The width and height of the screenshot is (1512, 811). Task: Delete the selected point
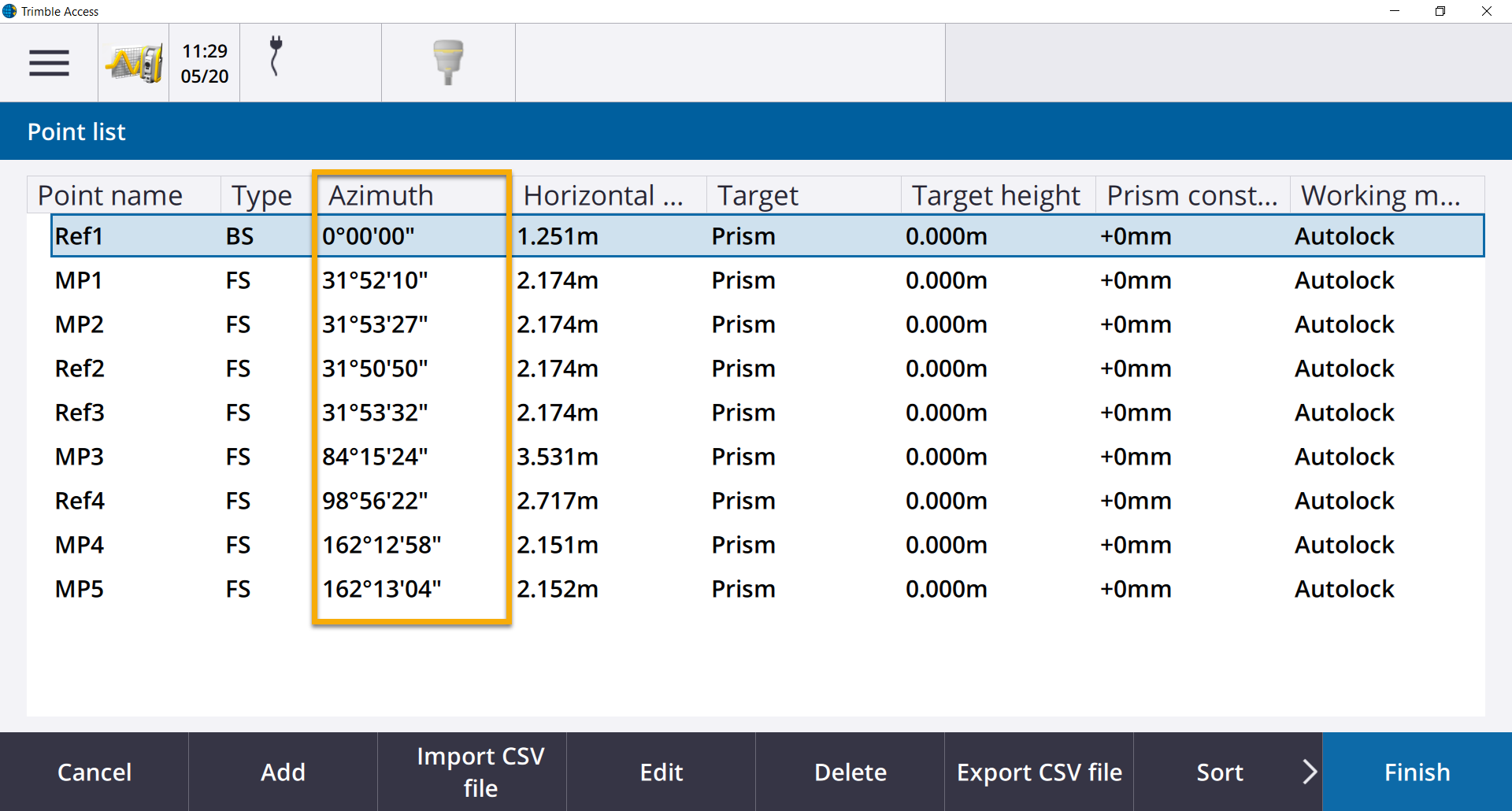tap(850, 772)
